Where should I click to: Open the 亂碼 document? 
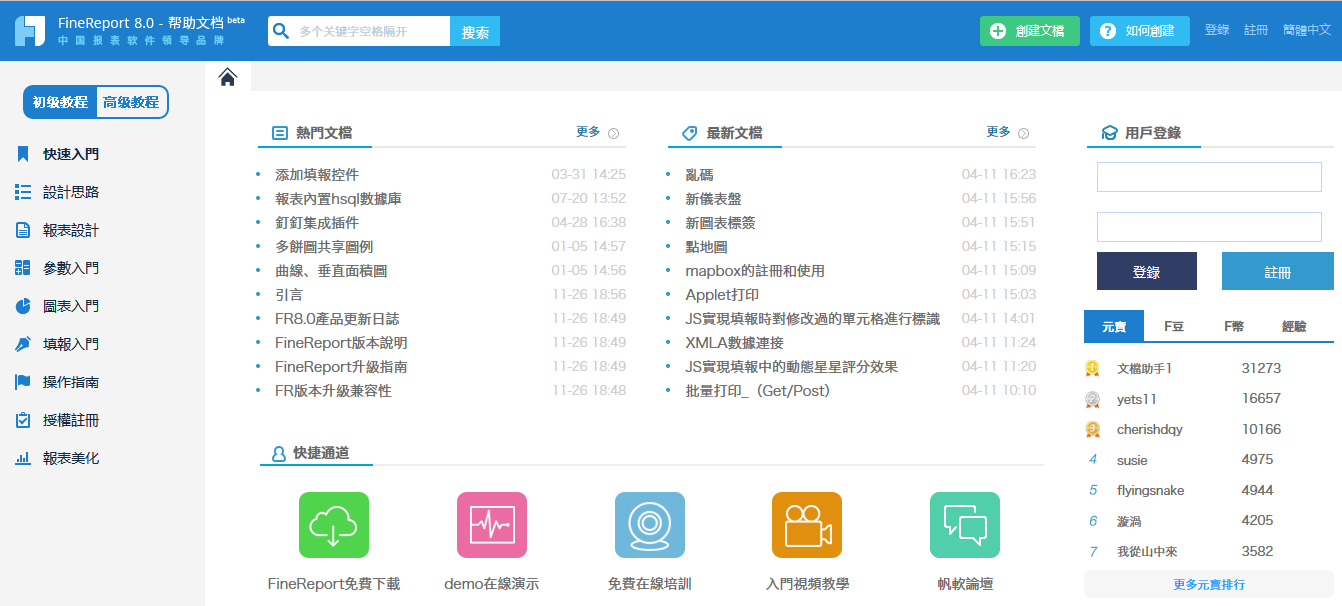(699, 174)
